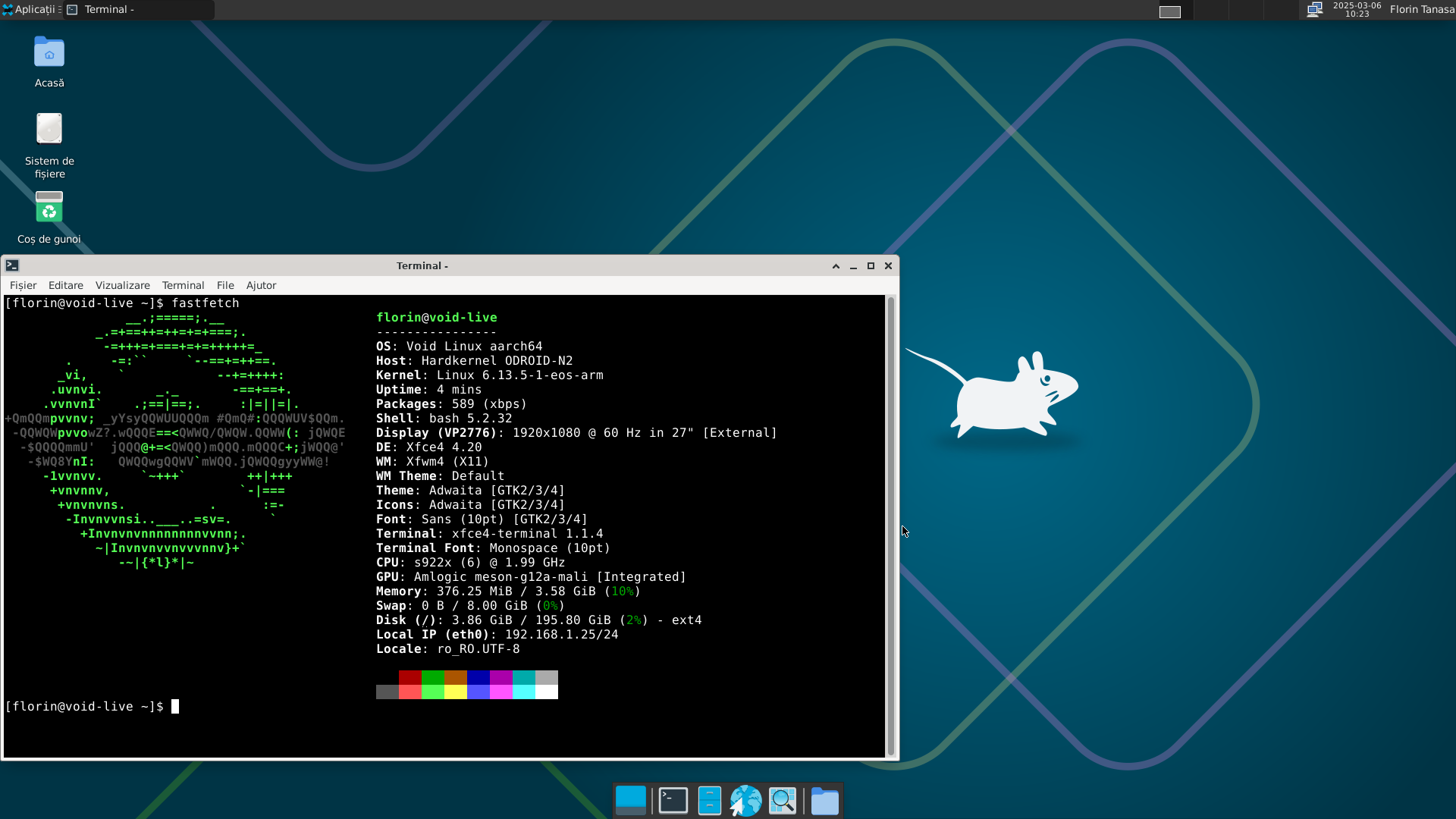Click the 'Display (VP2776)' line
The width and height of the screenshot is (1456, 819).
[x=577, y=433]
